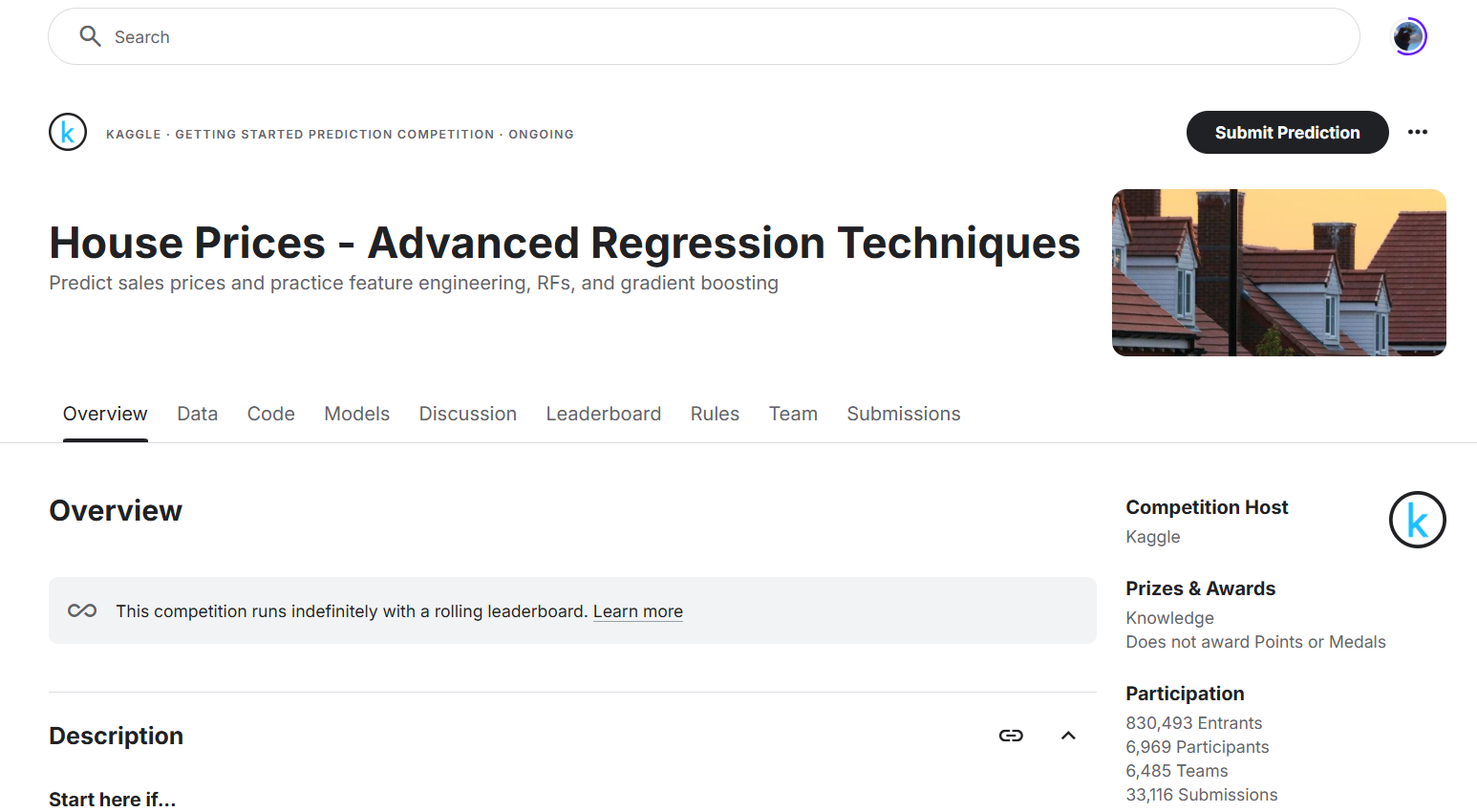This screenshot has height=812, width=1477.
Task: Click the House Prices competition title
Action: [565, 243]
